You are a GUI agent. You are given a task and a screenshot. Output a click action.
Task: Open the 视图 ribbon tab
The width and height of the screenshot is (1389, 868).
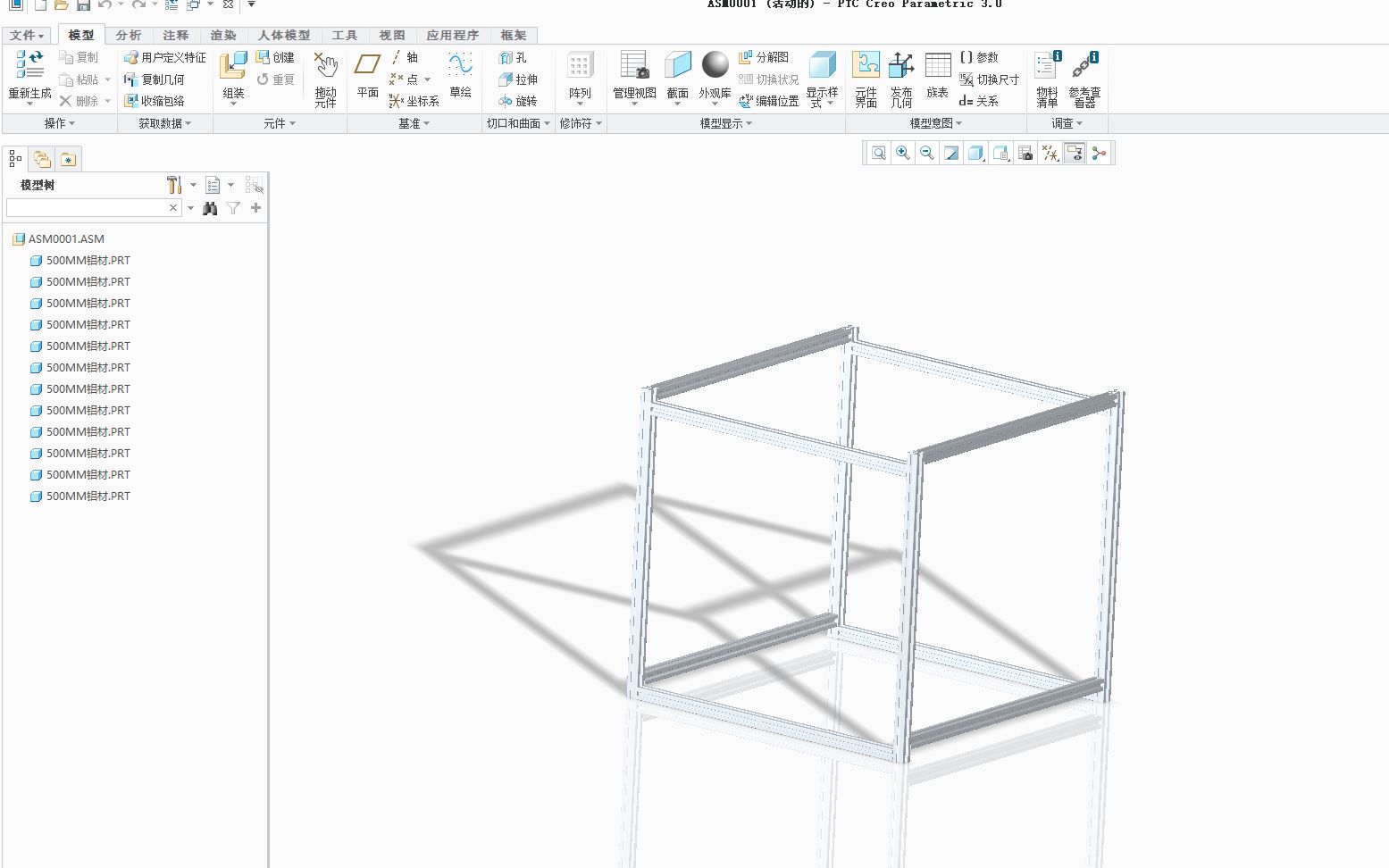391,35
